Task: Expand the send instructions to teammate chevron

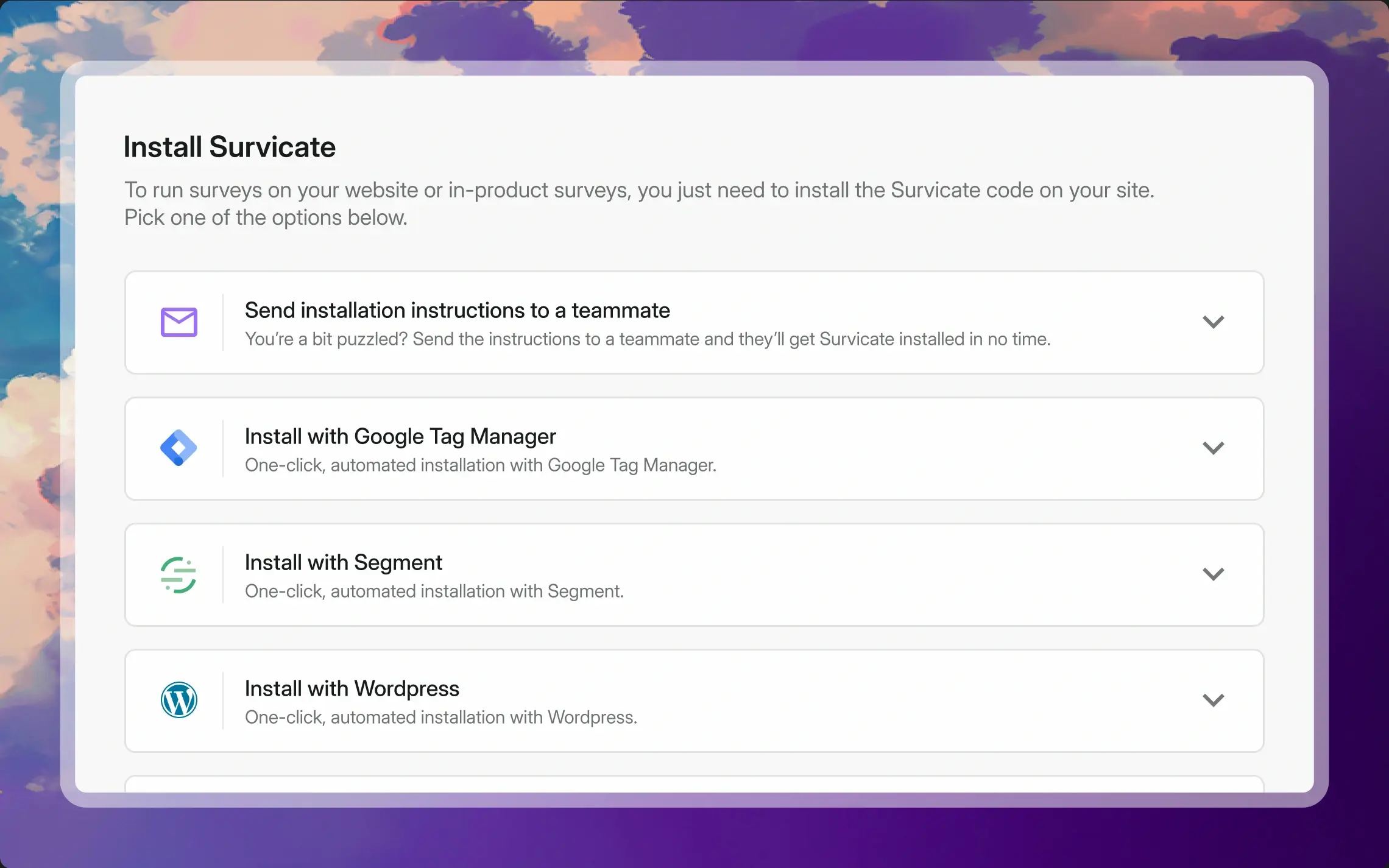Action: pos(1213,322)
